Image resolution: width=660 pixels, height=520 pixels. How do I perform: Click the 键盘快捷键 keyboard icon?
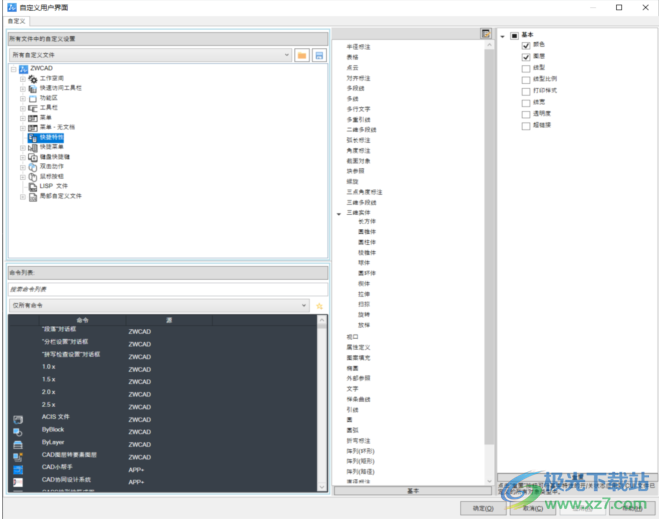pyautogui.click(x=33, y=157)
